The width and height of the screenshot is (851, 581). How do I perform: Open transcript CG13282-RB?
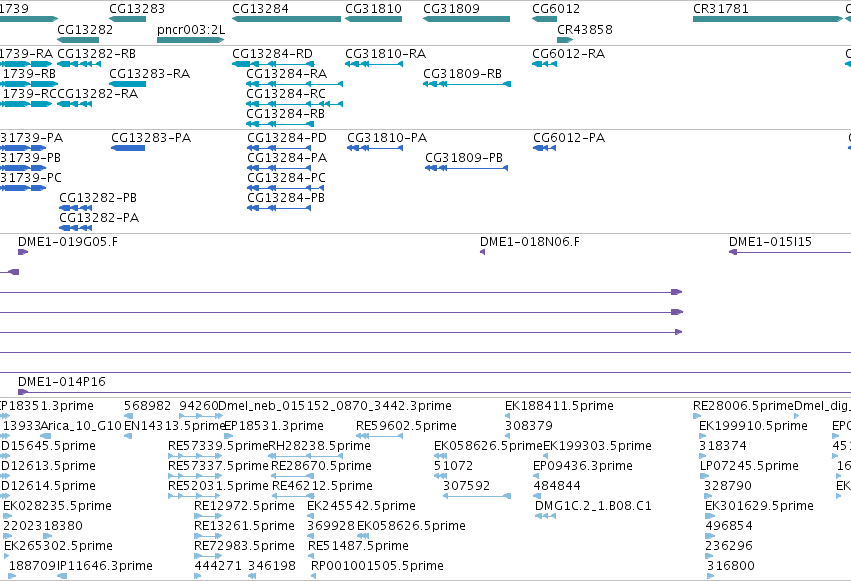click(x=79, y=64)
